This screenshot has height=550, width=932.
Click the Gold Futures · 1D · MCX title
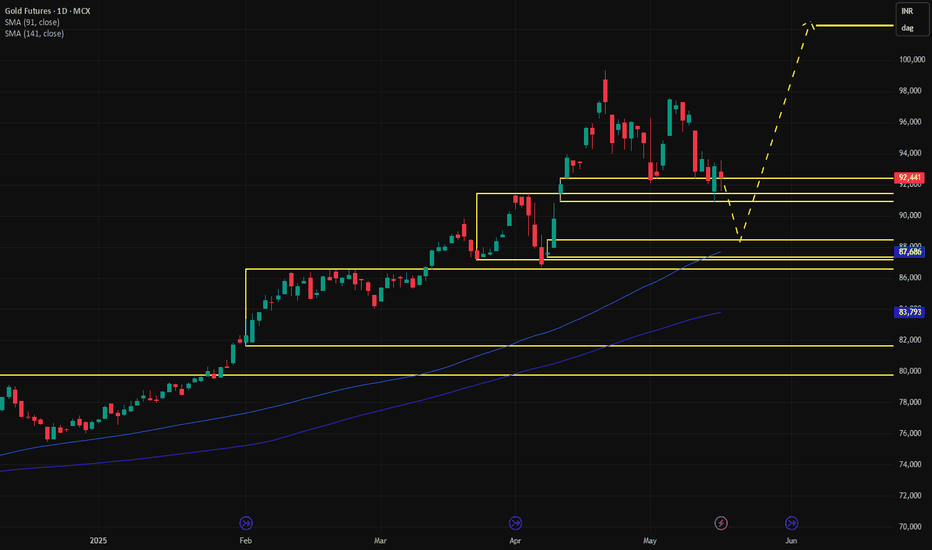(48, 11)
